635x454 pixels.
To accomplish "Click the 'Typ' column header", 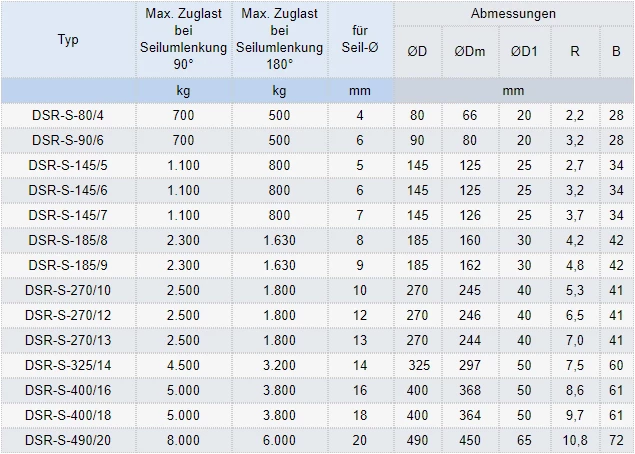I will [x=68, y=40].
